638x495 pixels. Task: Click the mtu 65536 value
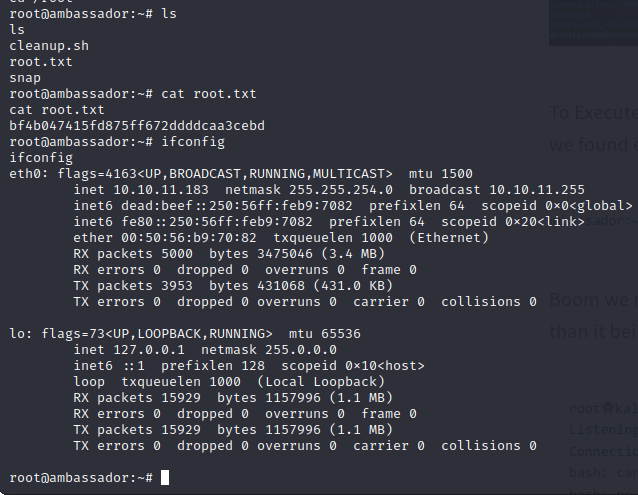coord(325,334)
